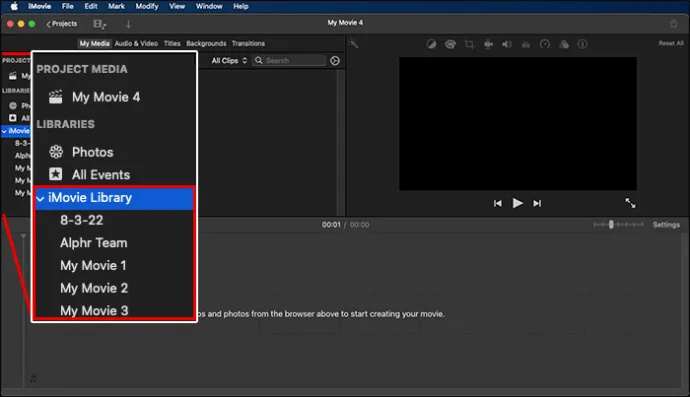
Task: Switch to the Backgrounds tab
Action: coord(206,43)
